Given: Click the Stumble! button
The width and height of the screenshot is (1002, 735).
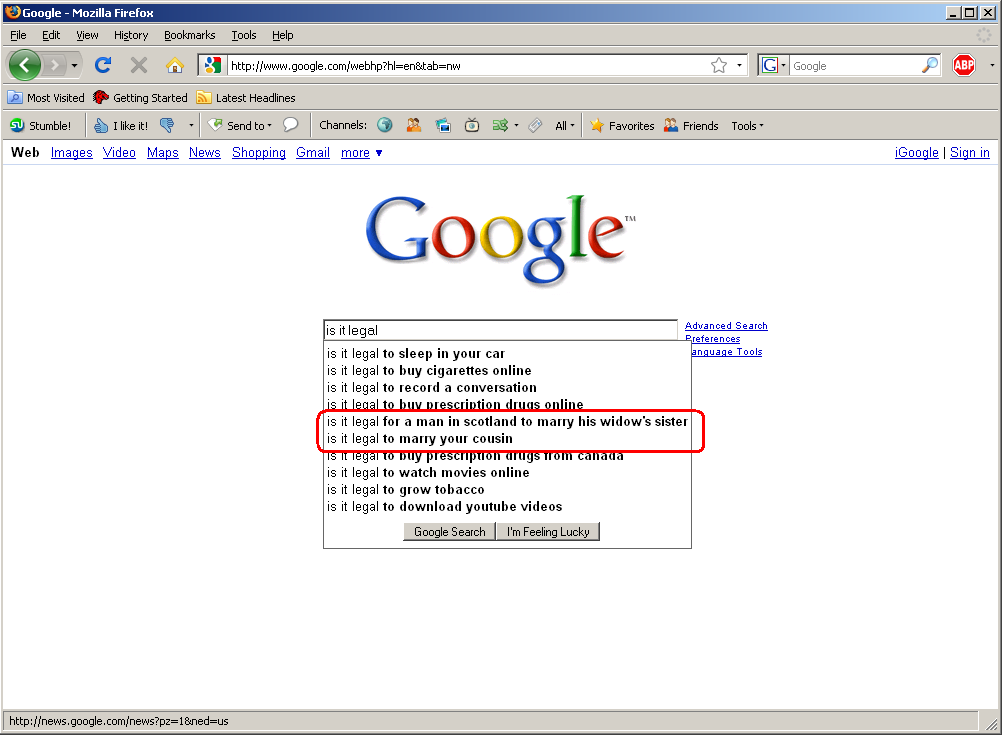Looking at the screenshot, I should [41, 126].
